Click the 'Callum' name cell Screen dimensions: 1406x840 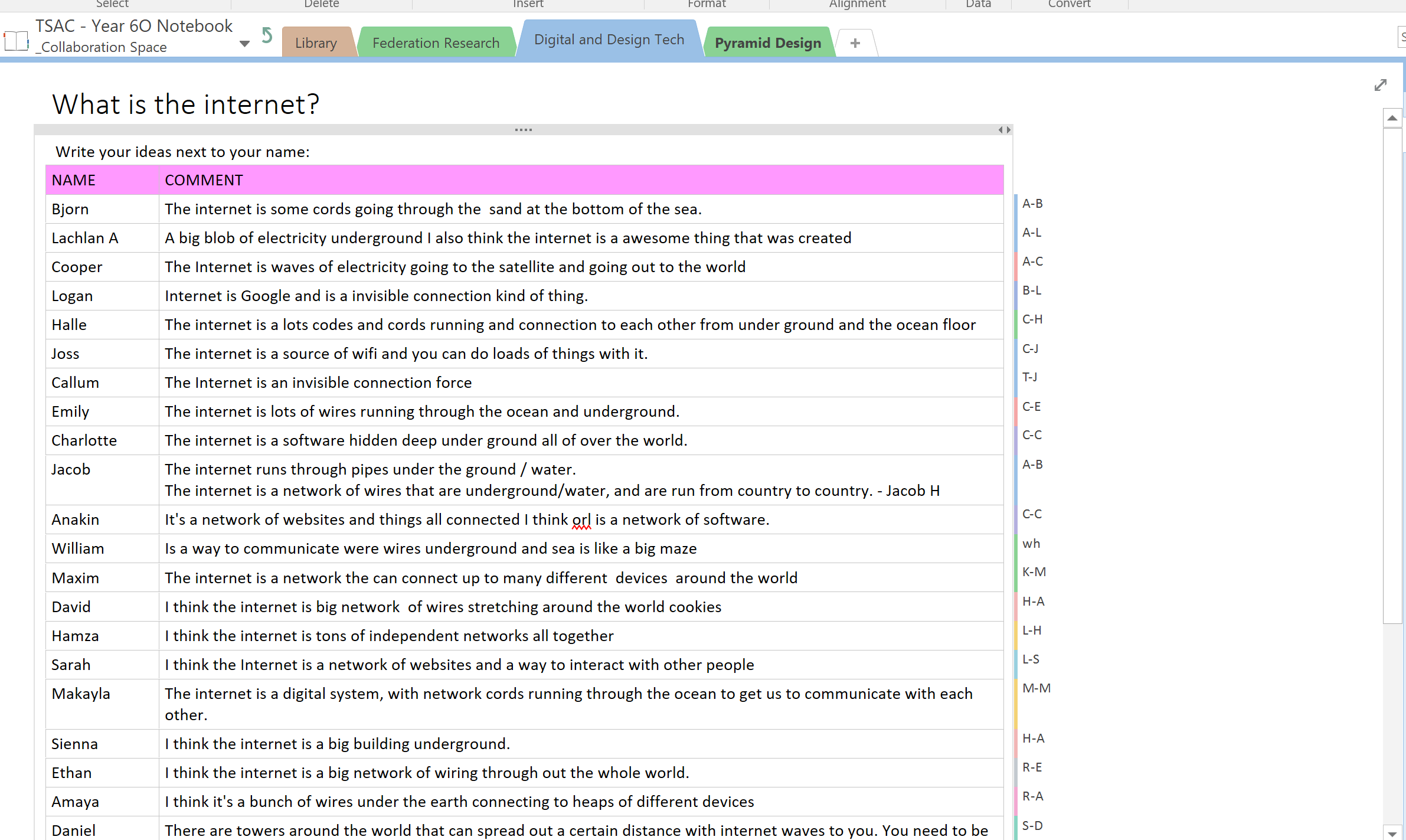(103, 383)
